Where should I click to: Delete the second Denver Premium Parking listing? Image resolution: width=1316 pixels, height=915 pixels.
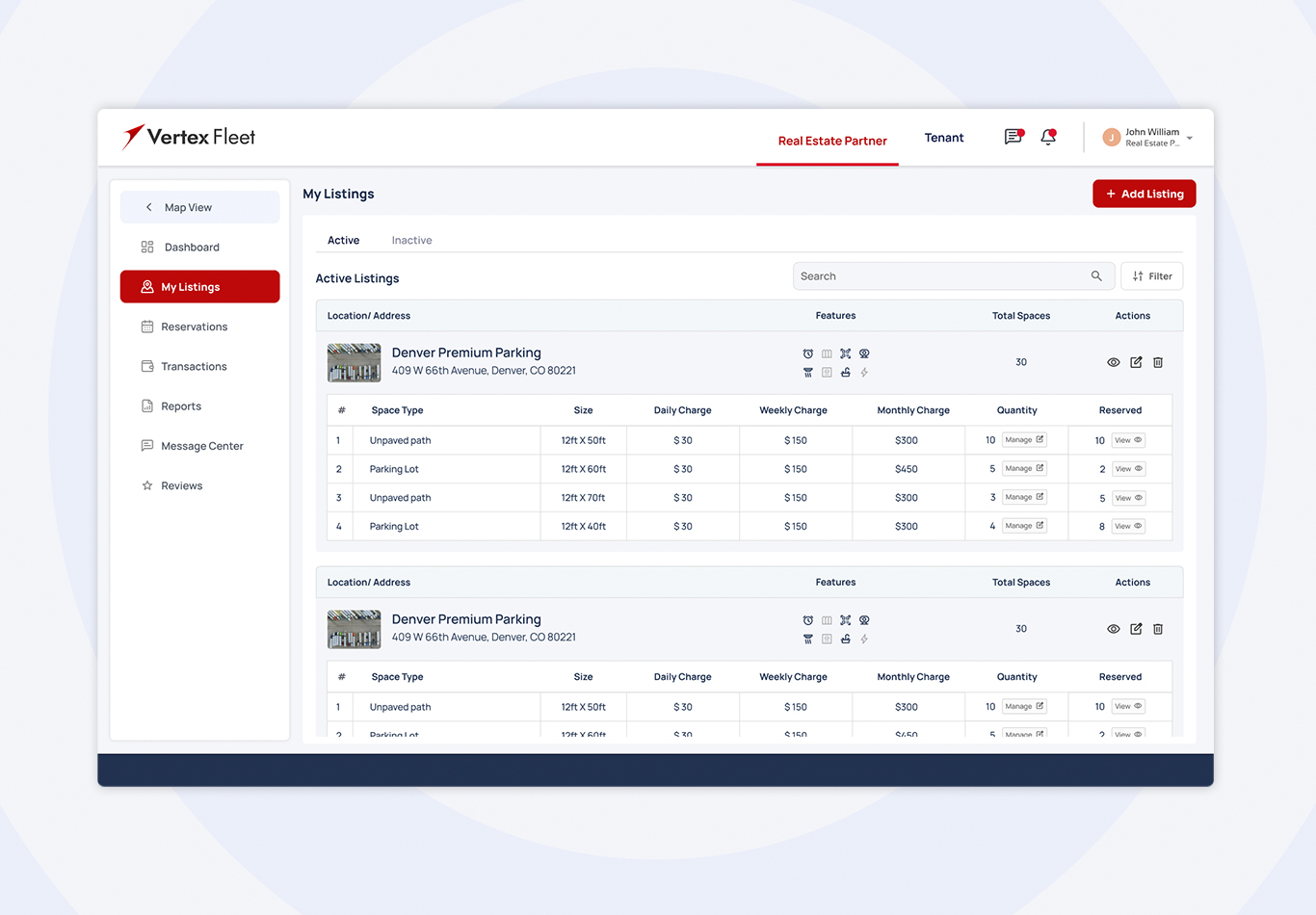[x=1158, y=629]
